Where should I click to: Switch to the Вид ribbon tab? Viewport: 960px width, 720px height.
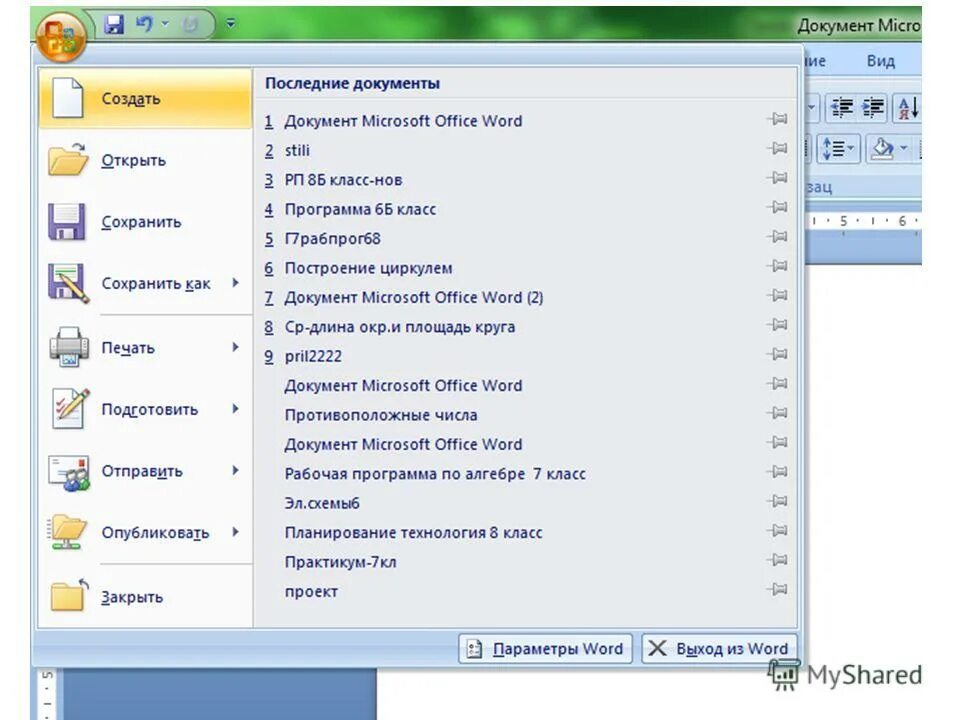(880, 61)
